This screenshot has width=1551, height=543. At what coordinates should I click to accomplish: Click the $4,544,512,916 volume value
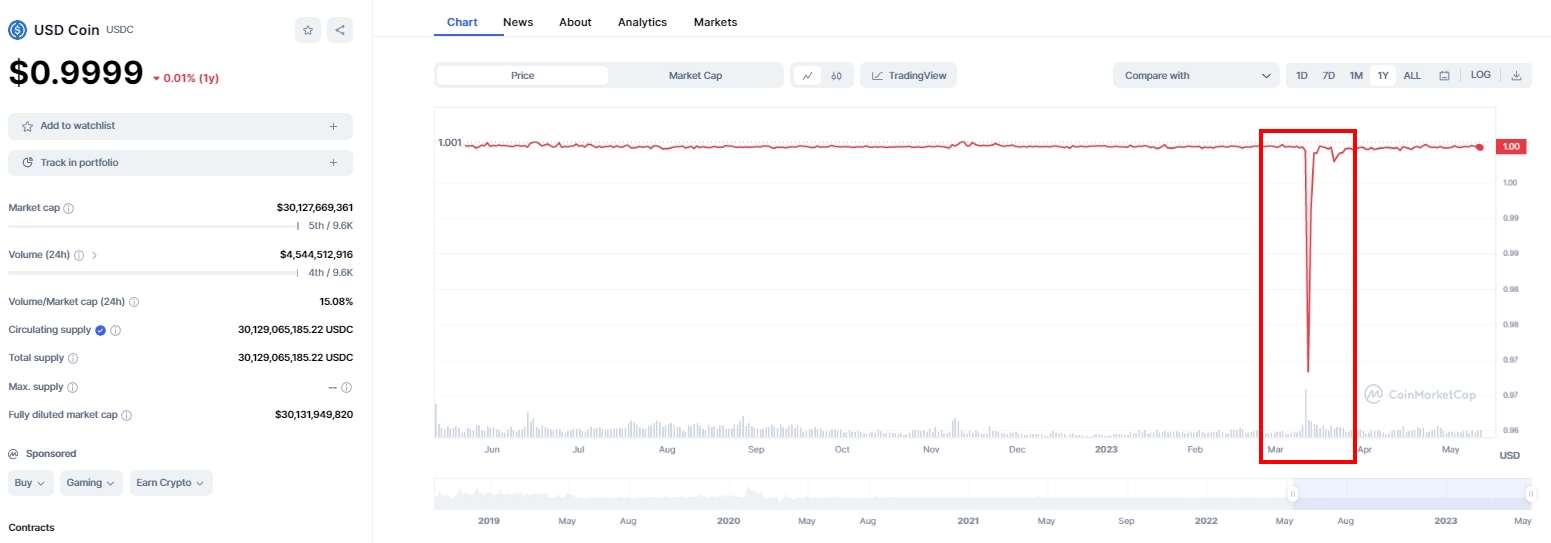coord(316,254)
